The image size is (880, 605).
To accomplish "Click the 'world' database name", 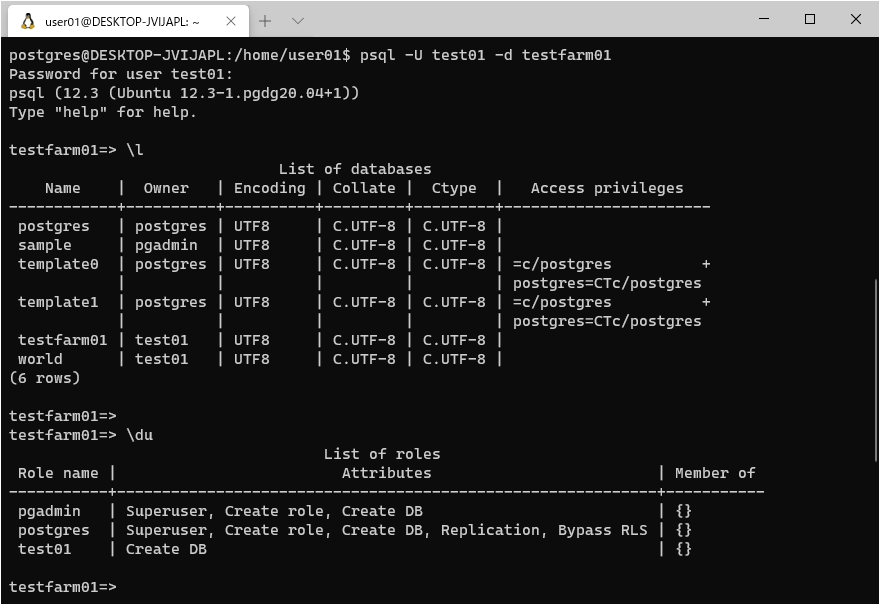I will (x=40, y=359).
